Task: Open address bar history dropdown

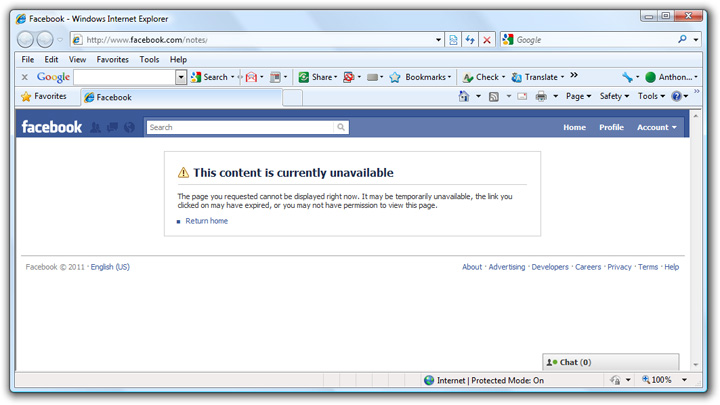Action: (x=438, y=40)
